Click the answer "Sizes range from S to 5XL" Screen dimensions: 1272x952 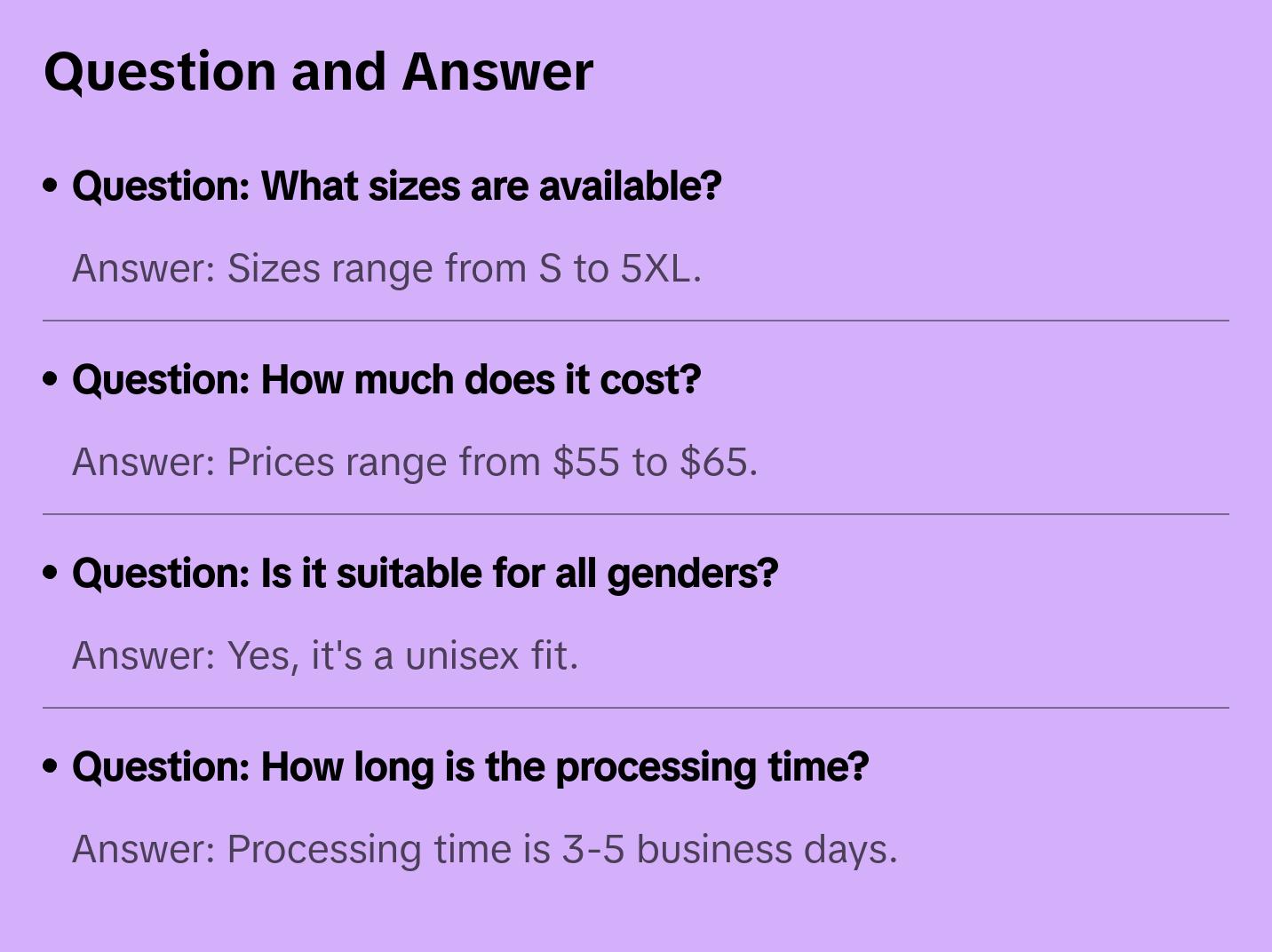click(386, 268)
